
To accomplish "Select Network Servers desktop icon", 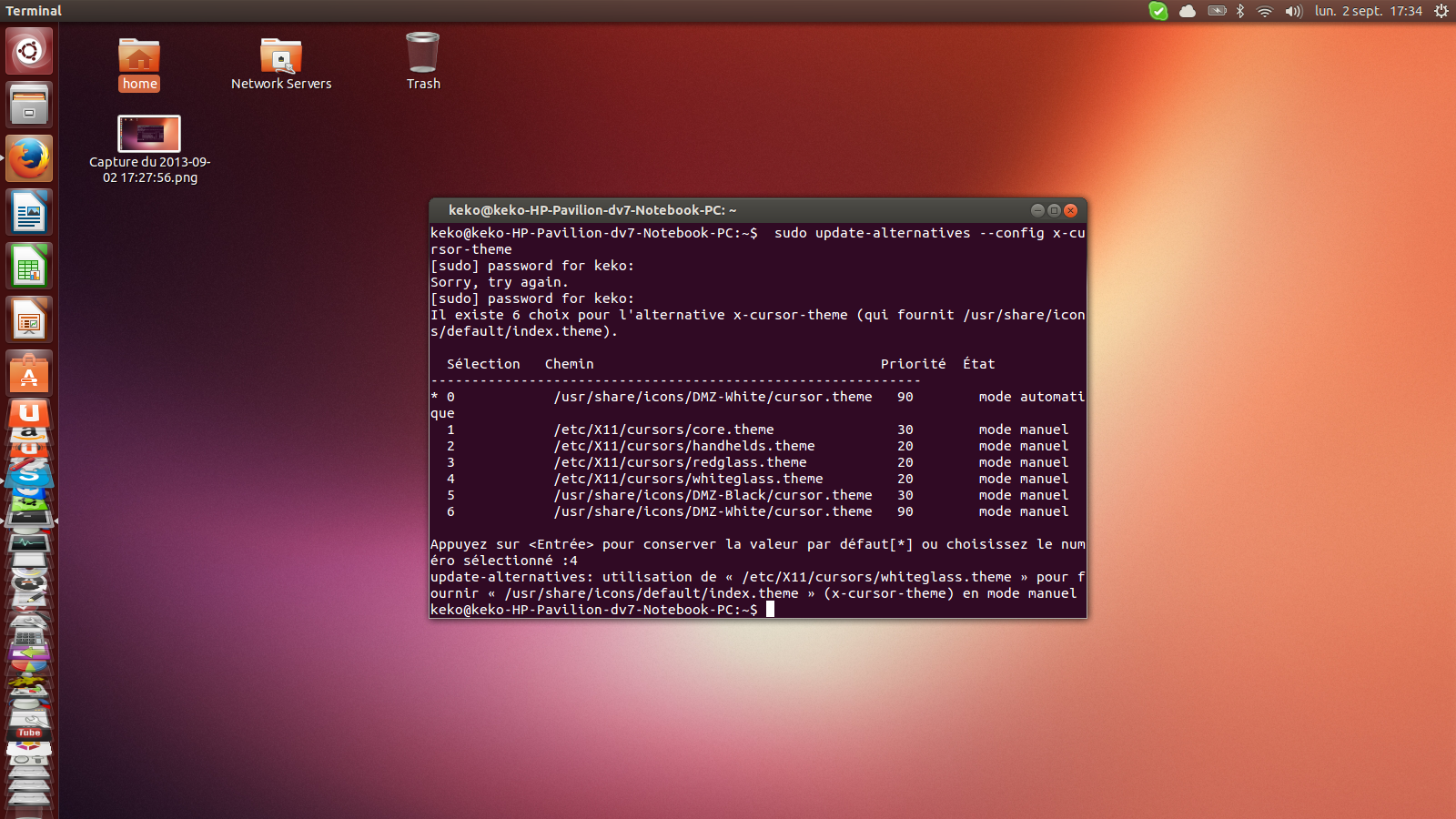I will [281, 64].
